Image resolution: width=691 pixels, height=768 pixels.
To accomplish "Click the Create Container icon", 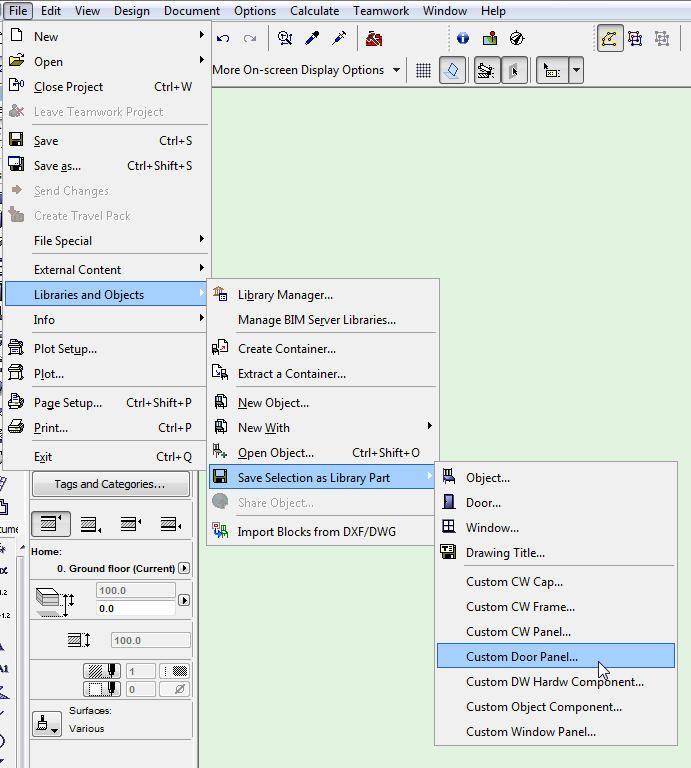I will 220,348.
